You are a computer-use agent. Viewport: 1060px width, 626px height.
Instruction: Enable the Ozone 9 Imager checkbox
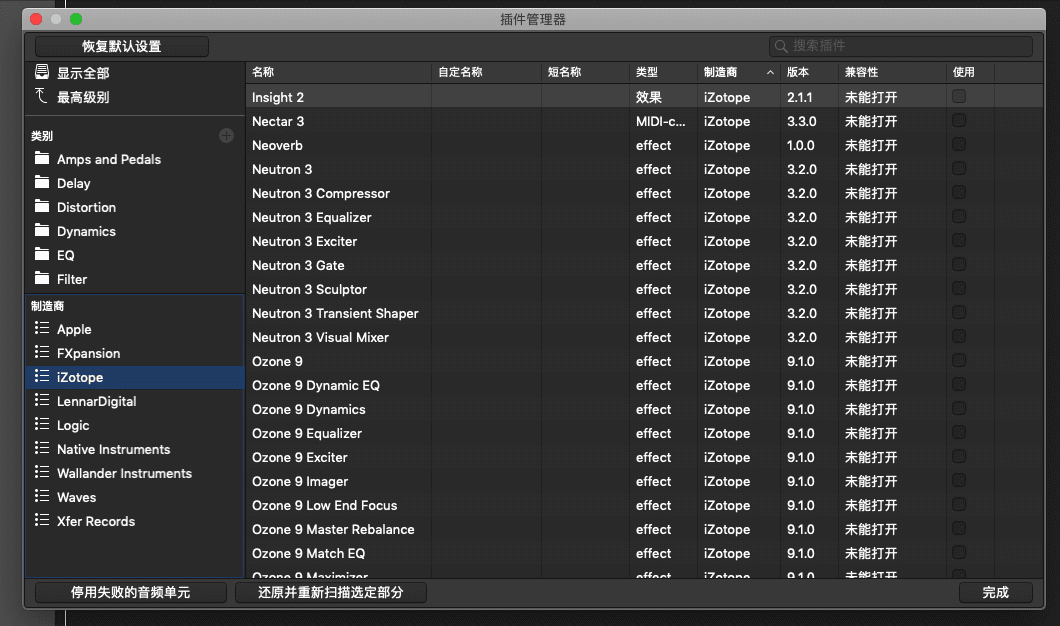959,481
